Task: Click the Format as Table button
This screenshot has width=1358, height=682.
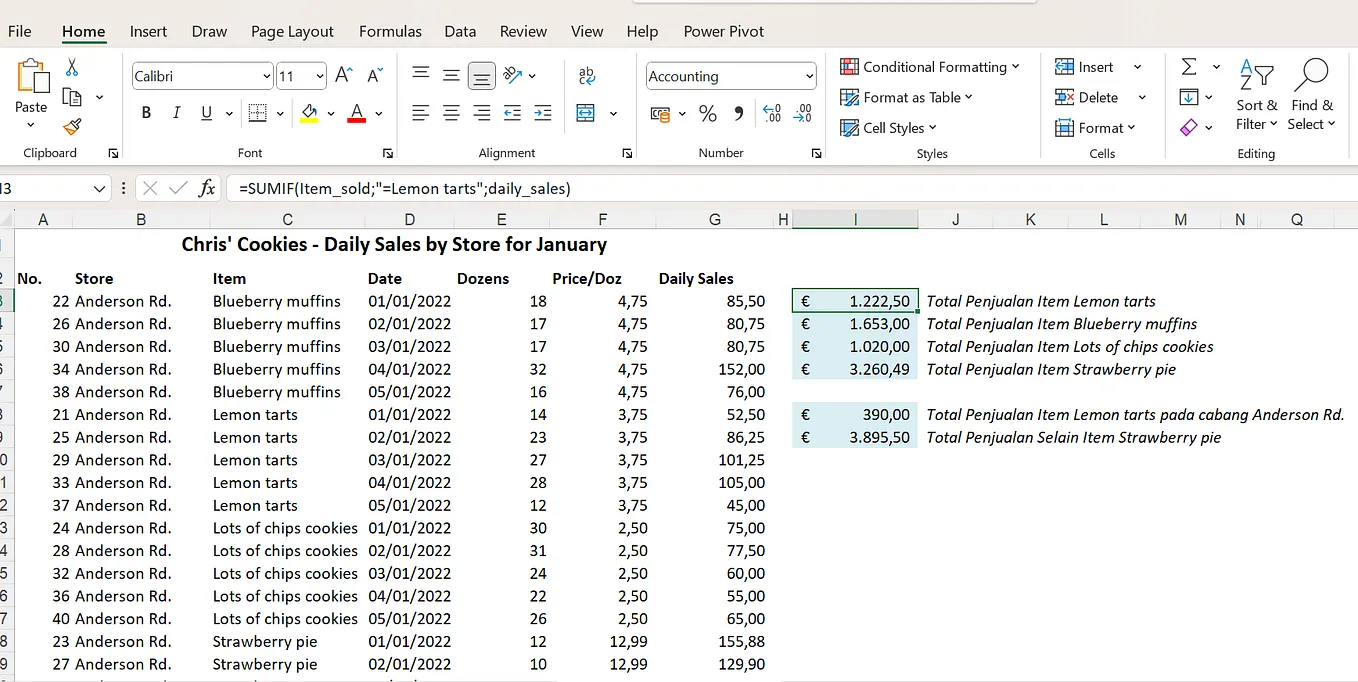Action: [x=906, y=97]
